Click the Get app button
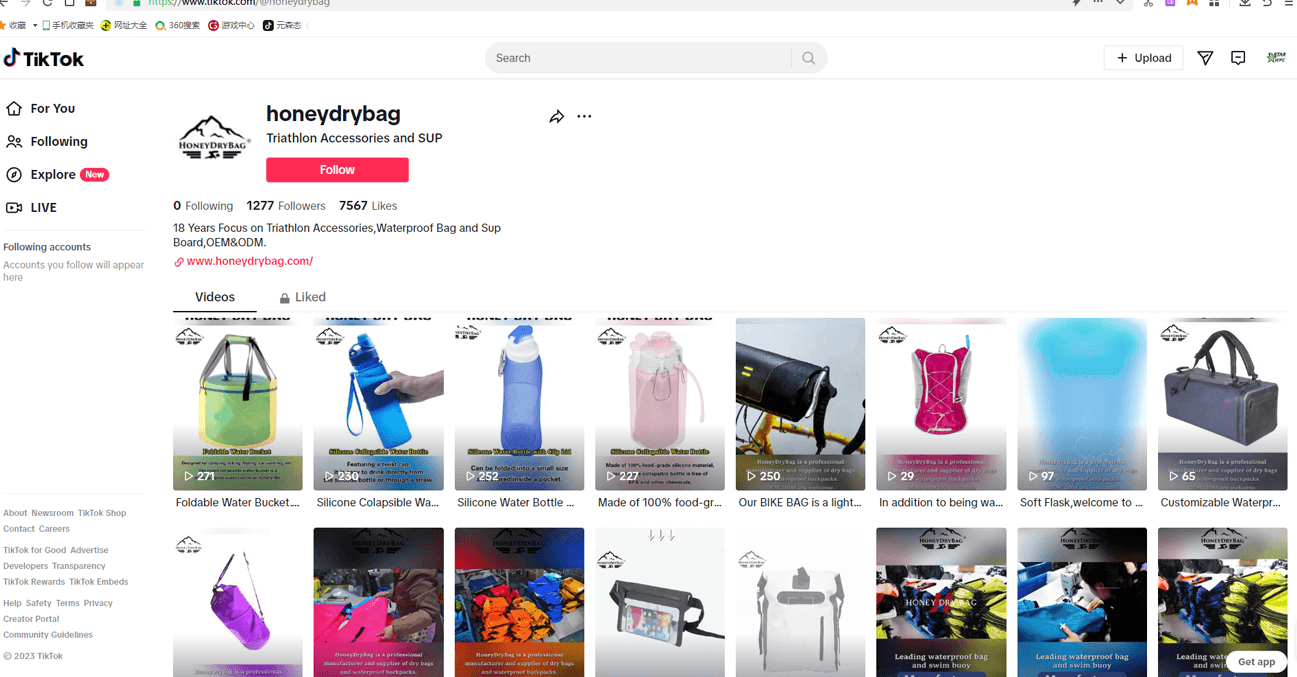 1256,661
